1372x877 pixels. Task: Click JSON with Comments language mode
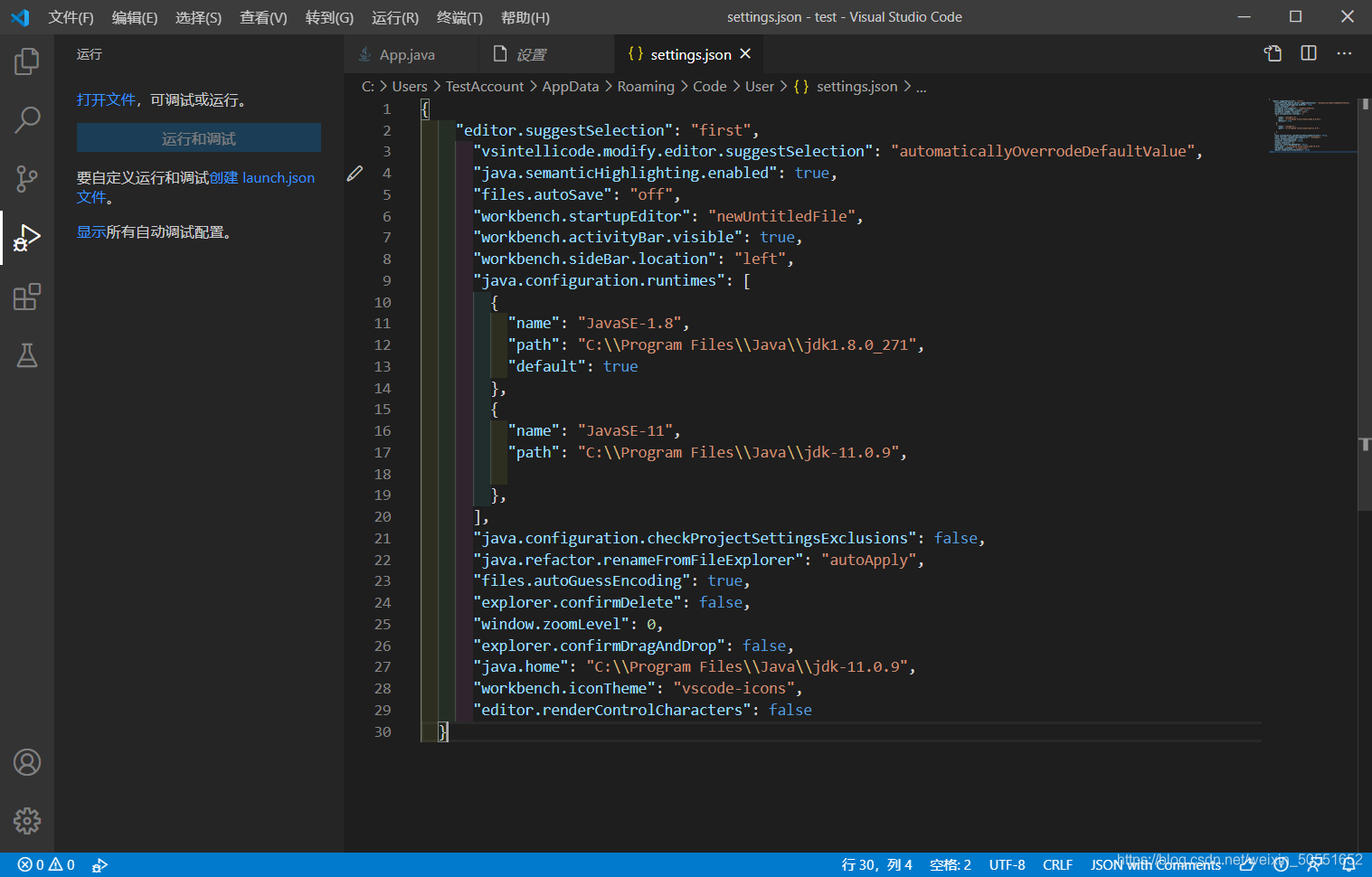[1156, 864]
